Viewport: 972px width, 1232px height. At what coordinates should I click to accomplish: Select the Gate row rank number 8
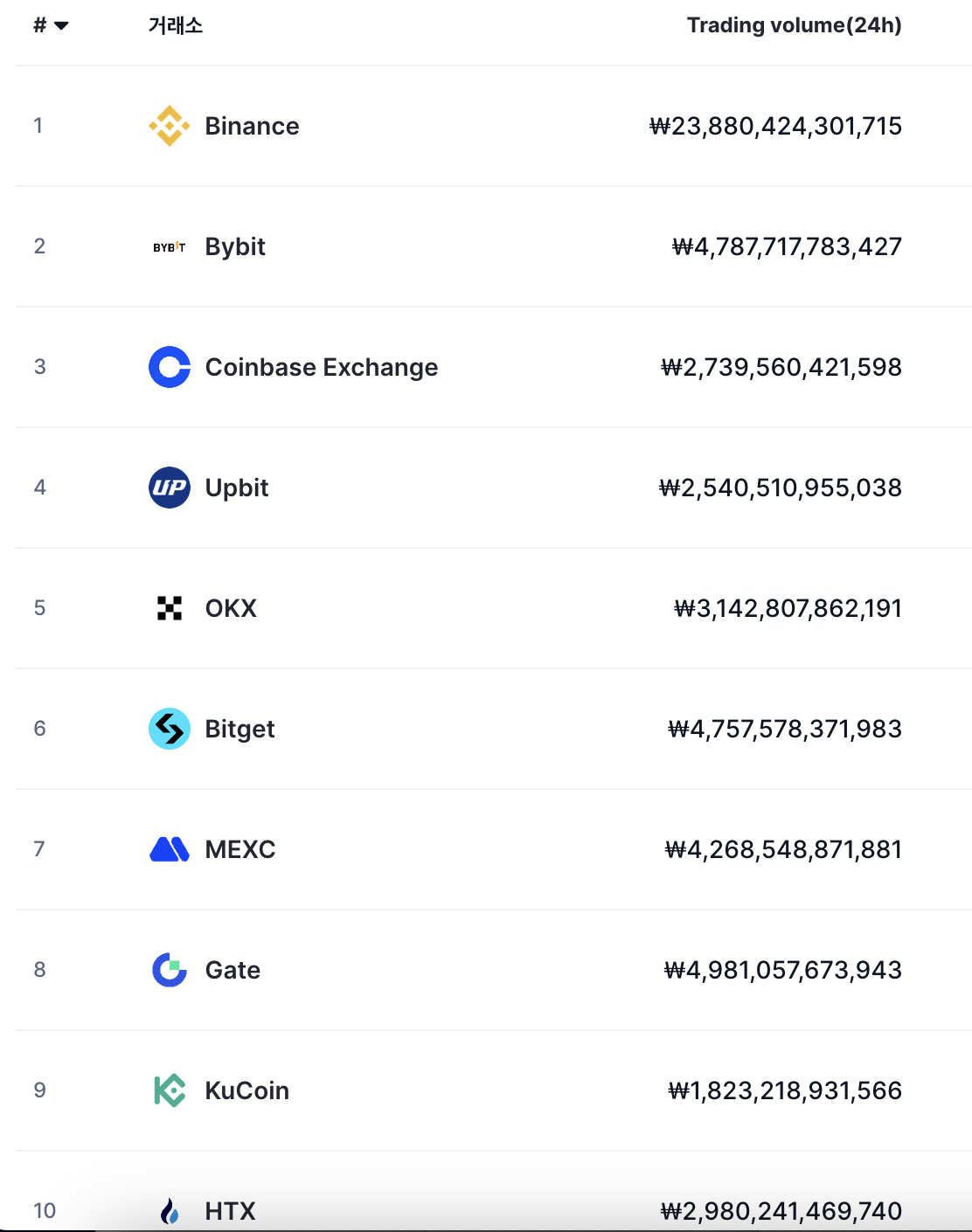pos(39,970)
